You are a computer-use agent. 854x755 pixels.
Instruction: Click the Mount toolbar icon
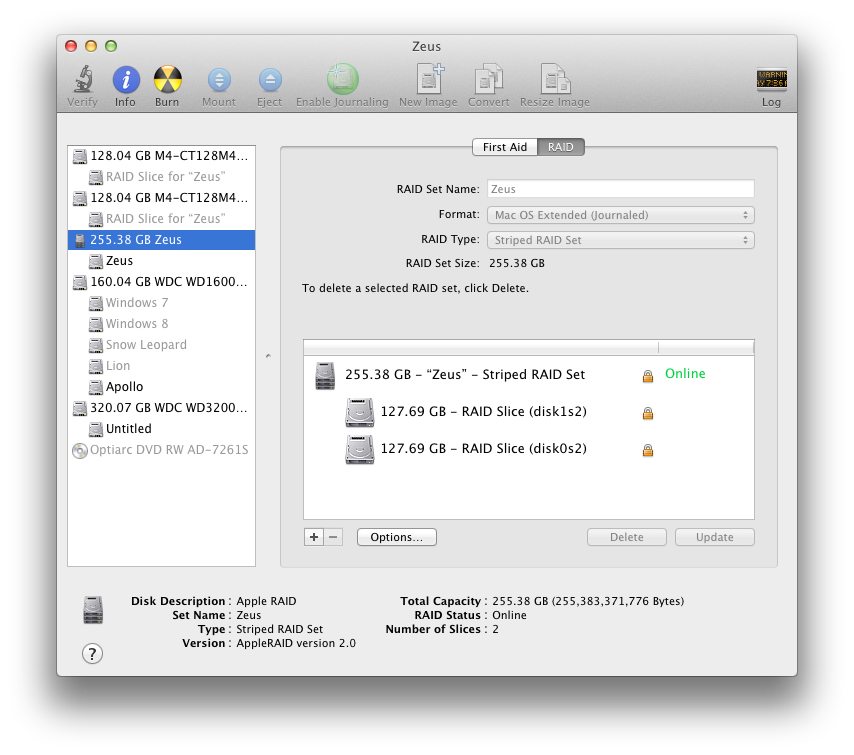(x=219, y=80)
